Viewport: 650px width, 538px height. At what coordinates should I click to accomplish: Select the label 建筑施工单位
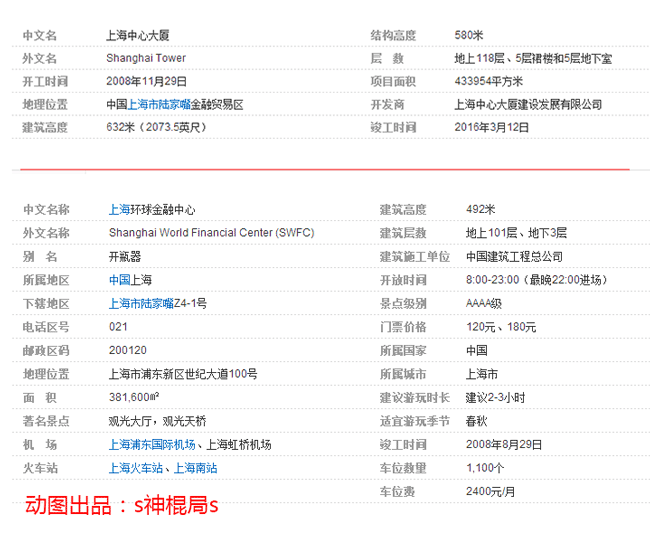pyautogui.click(x=415, y=257)
